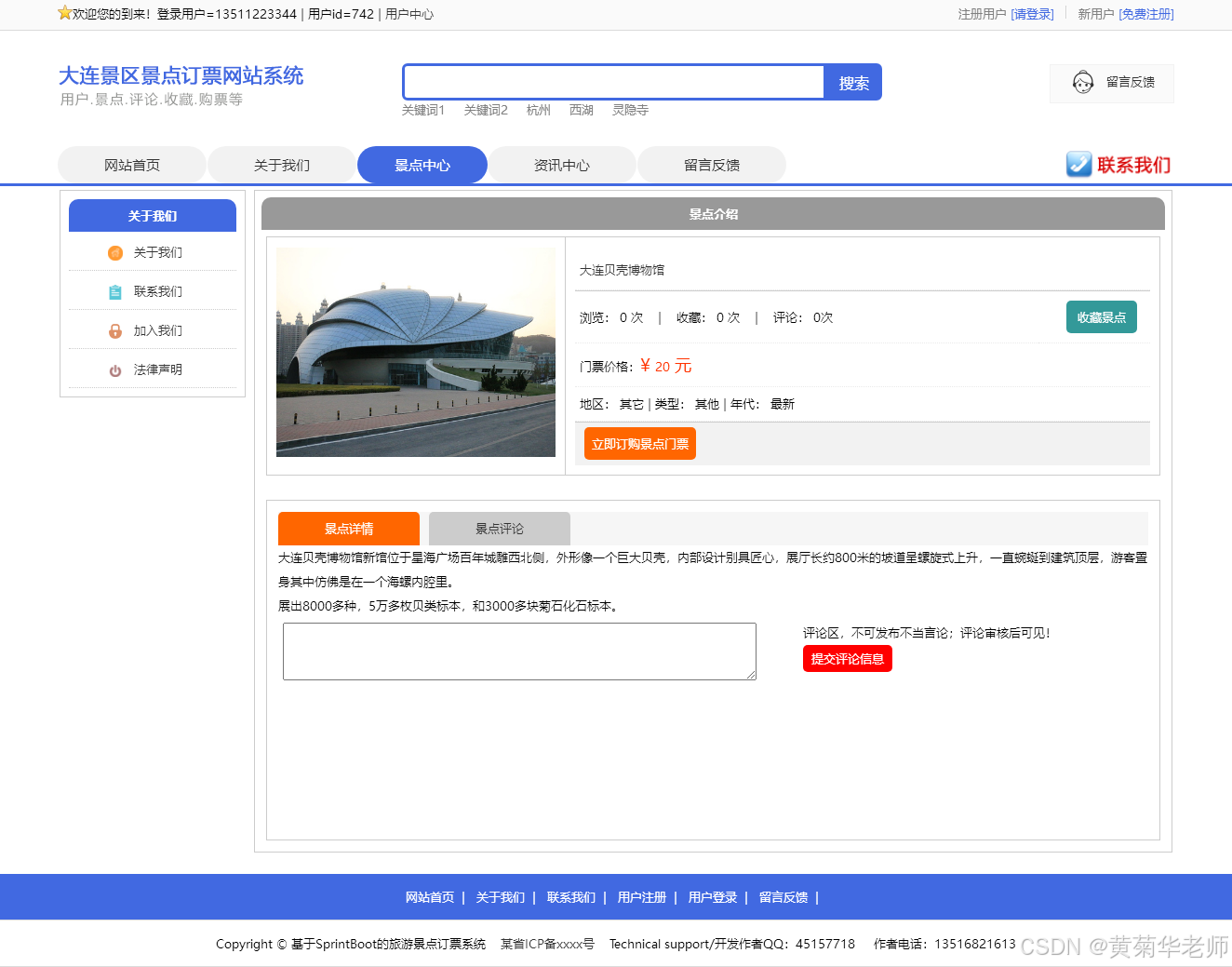1232x967 pixels.
Task: Click search keyword 杭州
Action: click(x=539, y=110)
